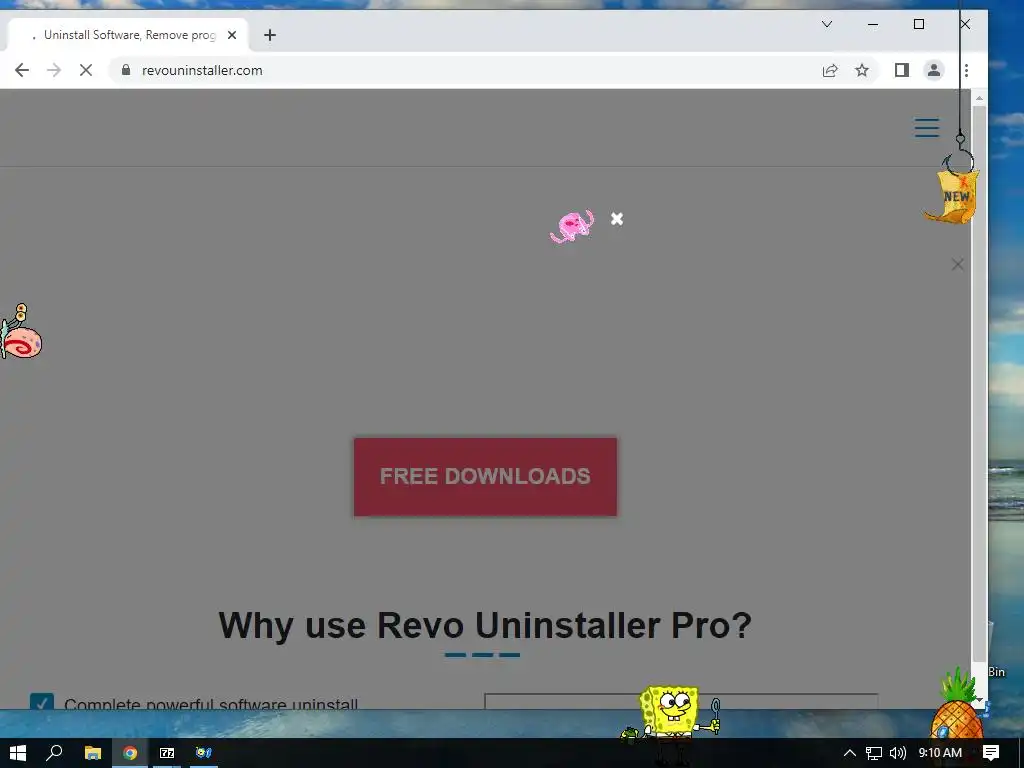Open a new tab
This screenshot has width=1024, height=768.
270,35
